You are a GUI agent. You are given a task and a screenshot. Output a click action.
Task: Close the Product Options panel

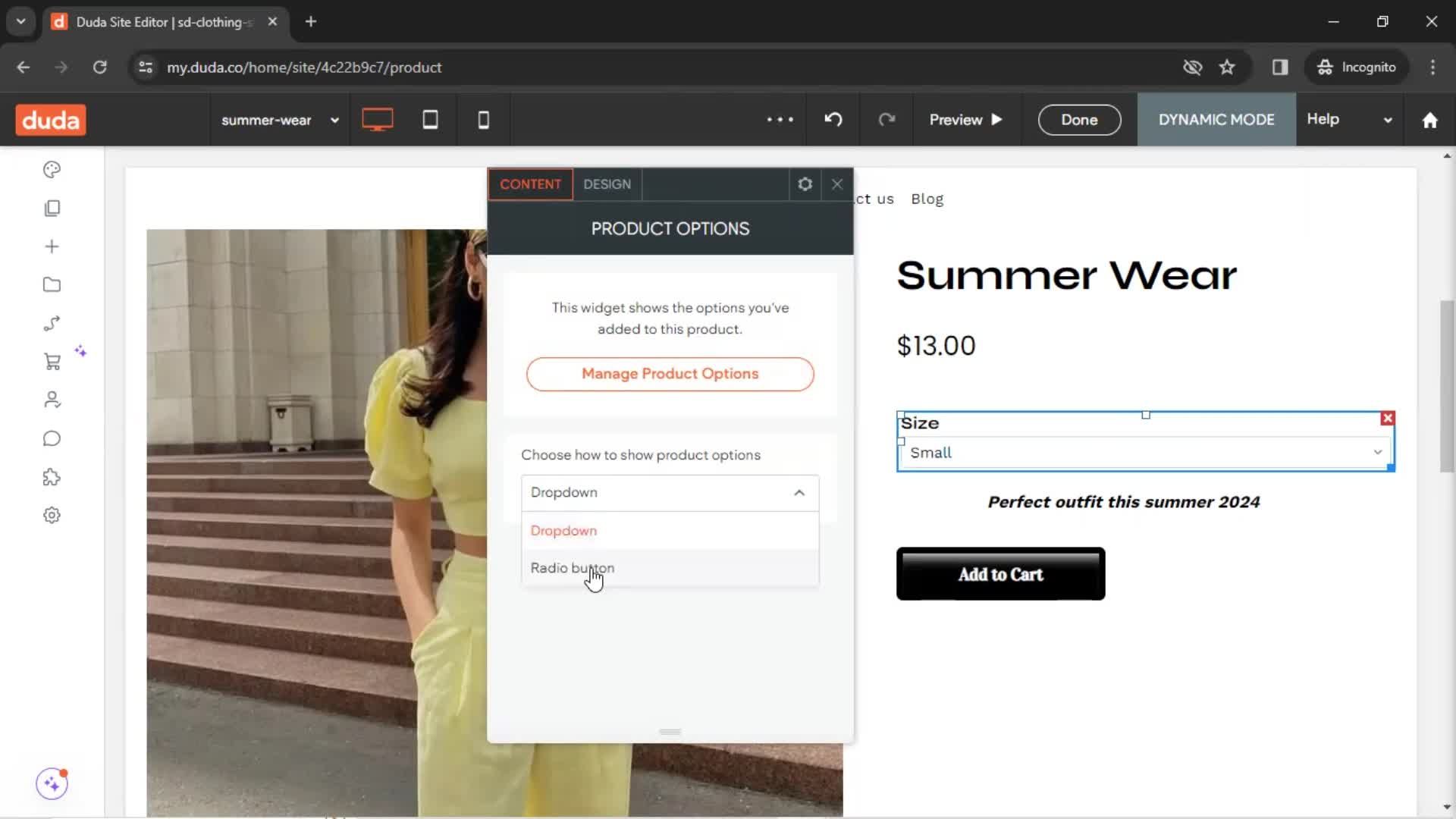(x=837, y=184)
